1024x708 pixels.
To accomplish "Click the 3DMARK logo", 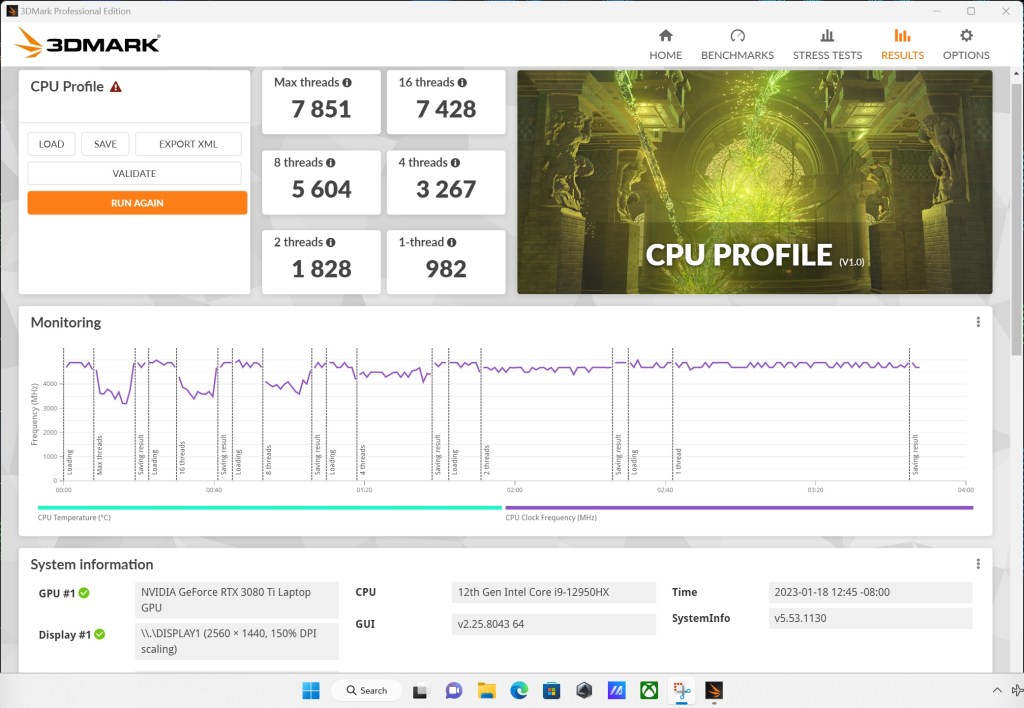I will 88,43.
